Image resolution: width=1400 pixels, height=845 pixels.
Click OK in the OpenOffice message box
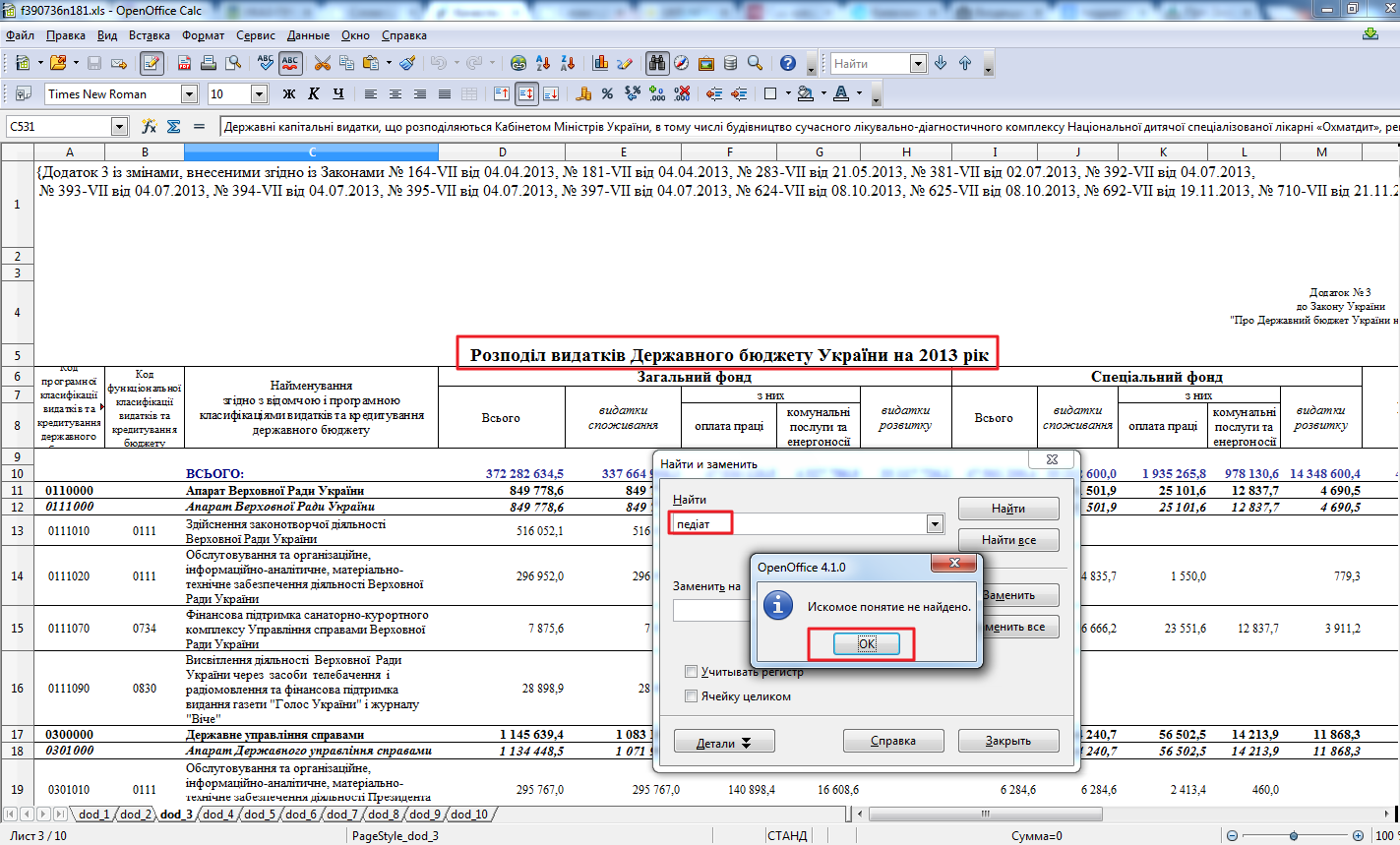(x=866, y=643)
